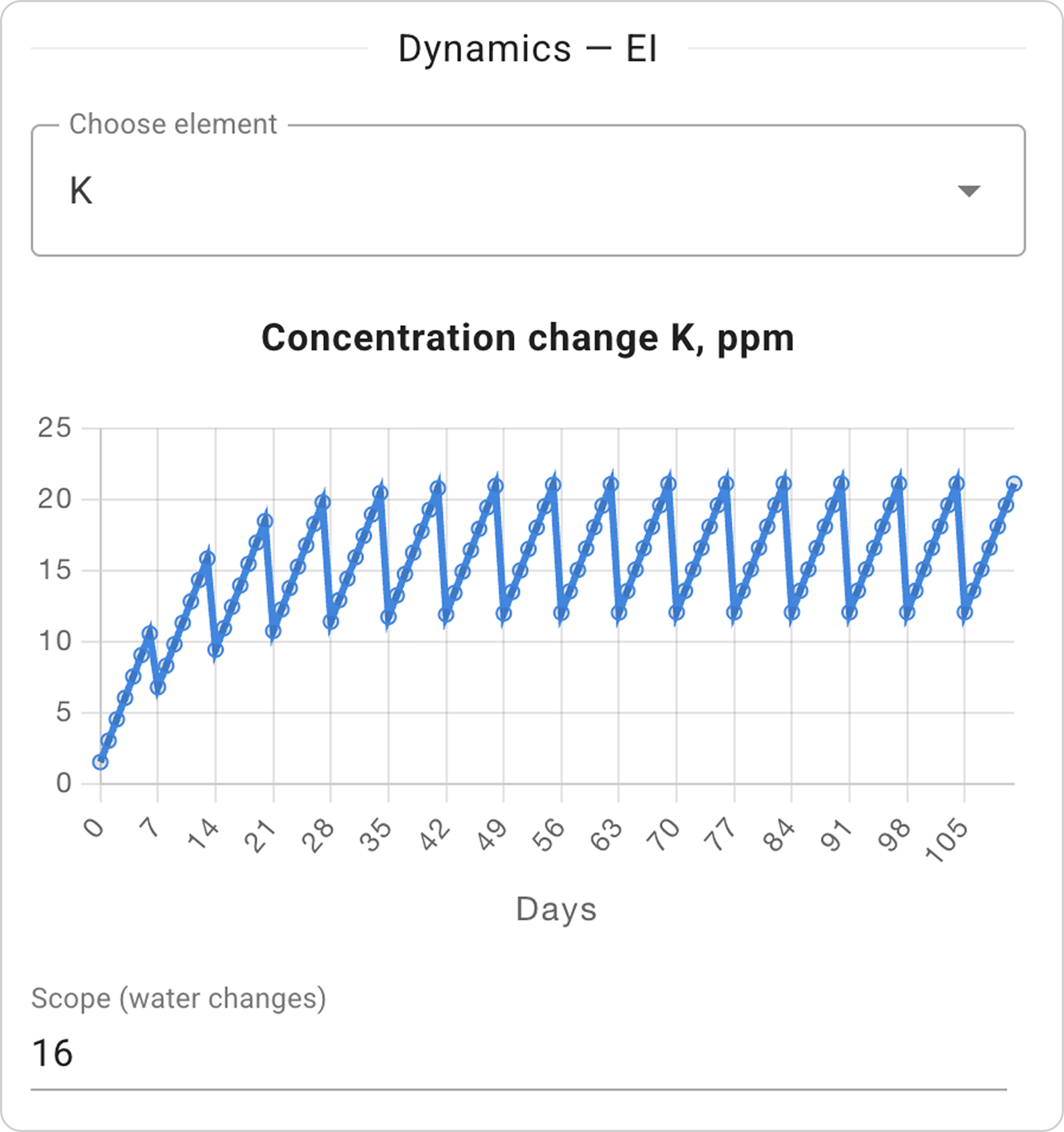Click the low data point at day 56
This screenshot has width=1064, height=1132.
(561, 613)
